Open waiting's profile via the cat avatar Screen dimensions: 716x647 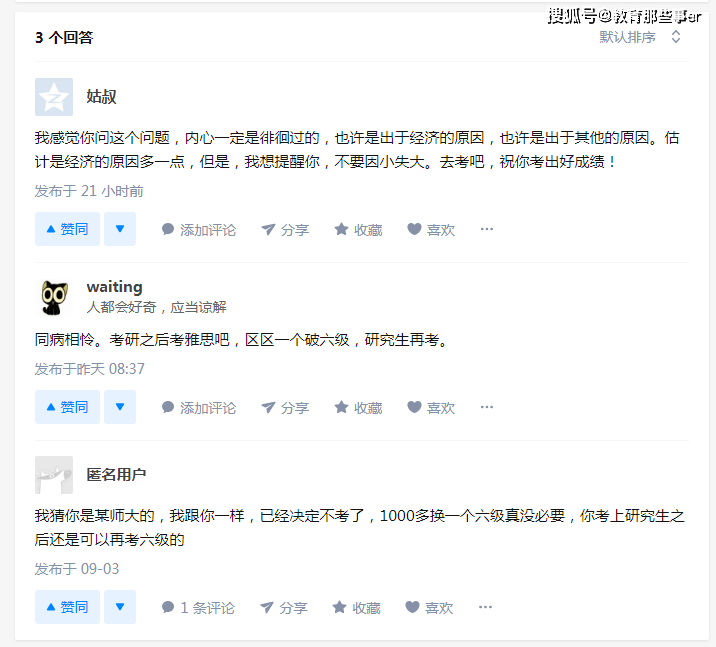(x=54, y=298)
